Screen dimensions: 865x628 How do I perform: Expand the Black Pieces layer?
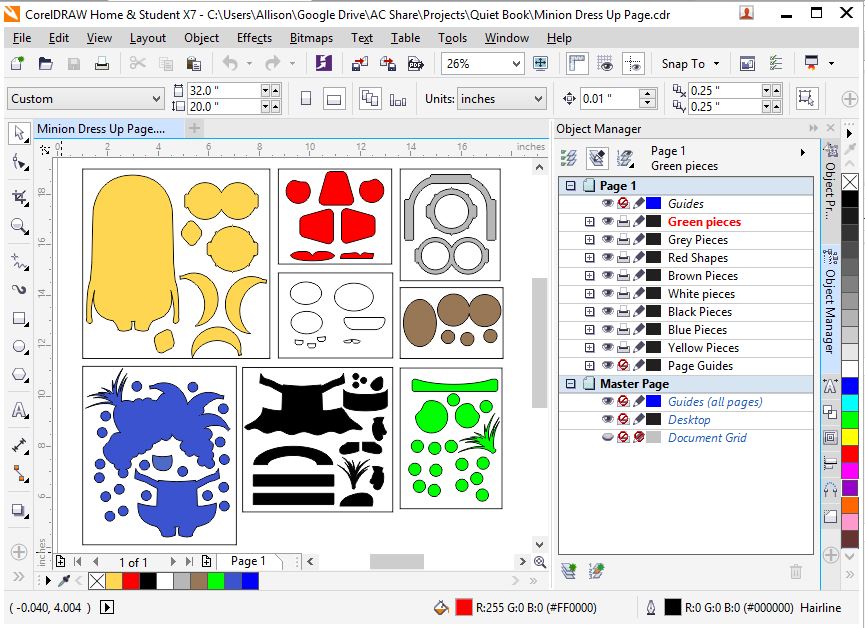point(590,312)
